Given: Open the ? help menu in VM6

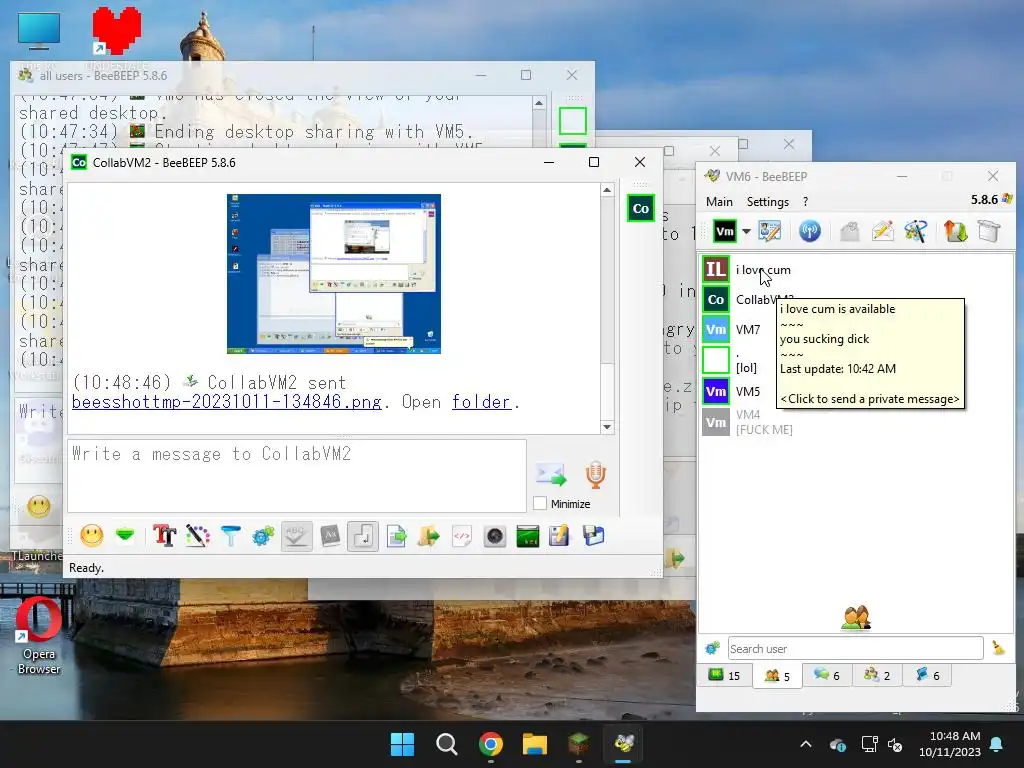Looking at the screenshot, I should [x=805, y=202].
